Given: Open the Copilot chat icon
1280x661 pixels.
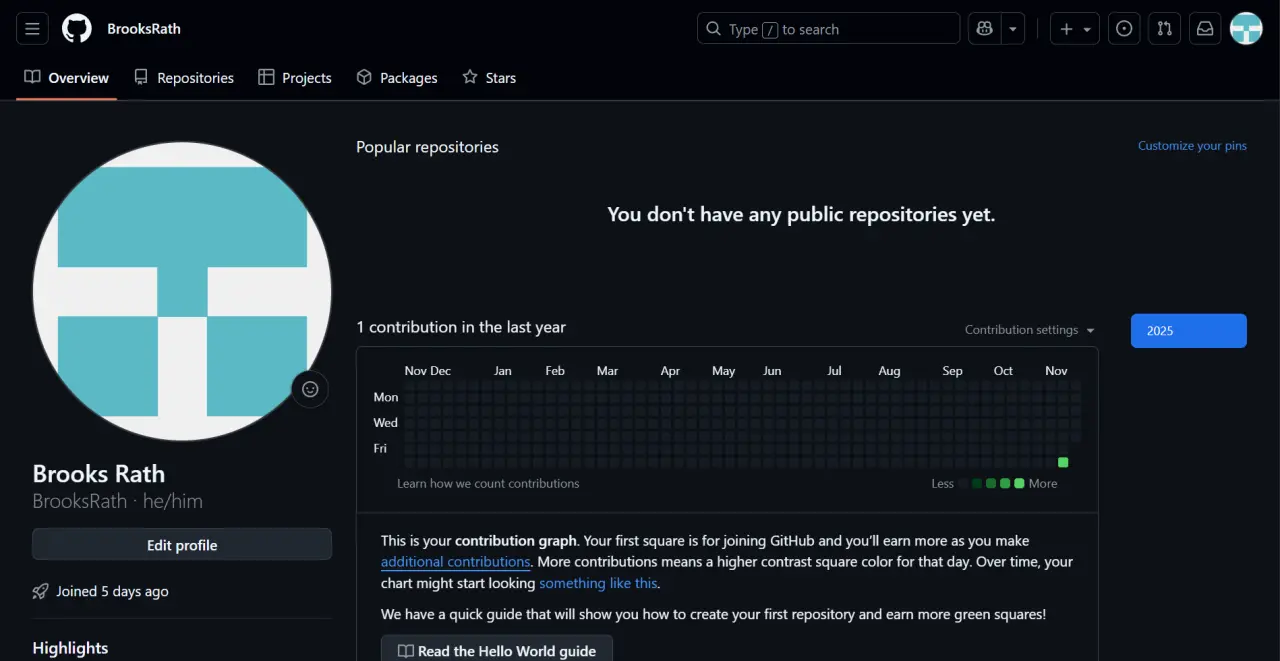Looking at the screenshot, I should (985, 29).
